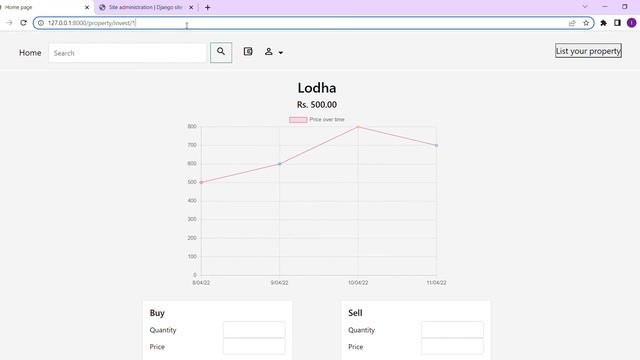640x360 pixels.
Task: Open a new browser tab
Action: point(207,7)
